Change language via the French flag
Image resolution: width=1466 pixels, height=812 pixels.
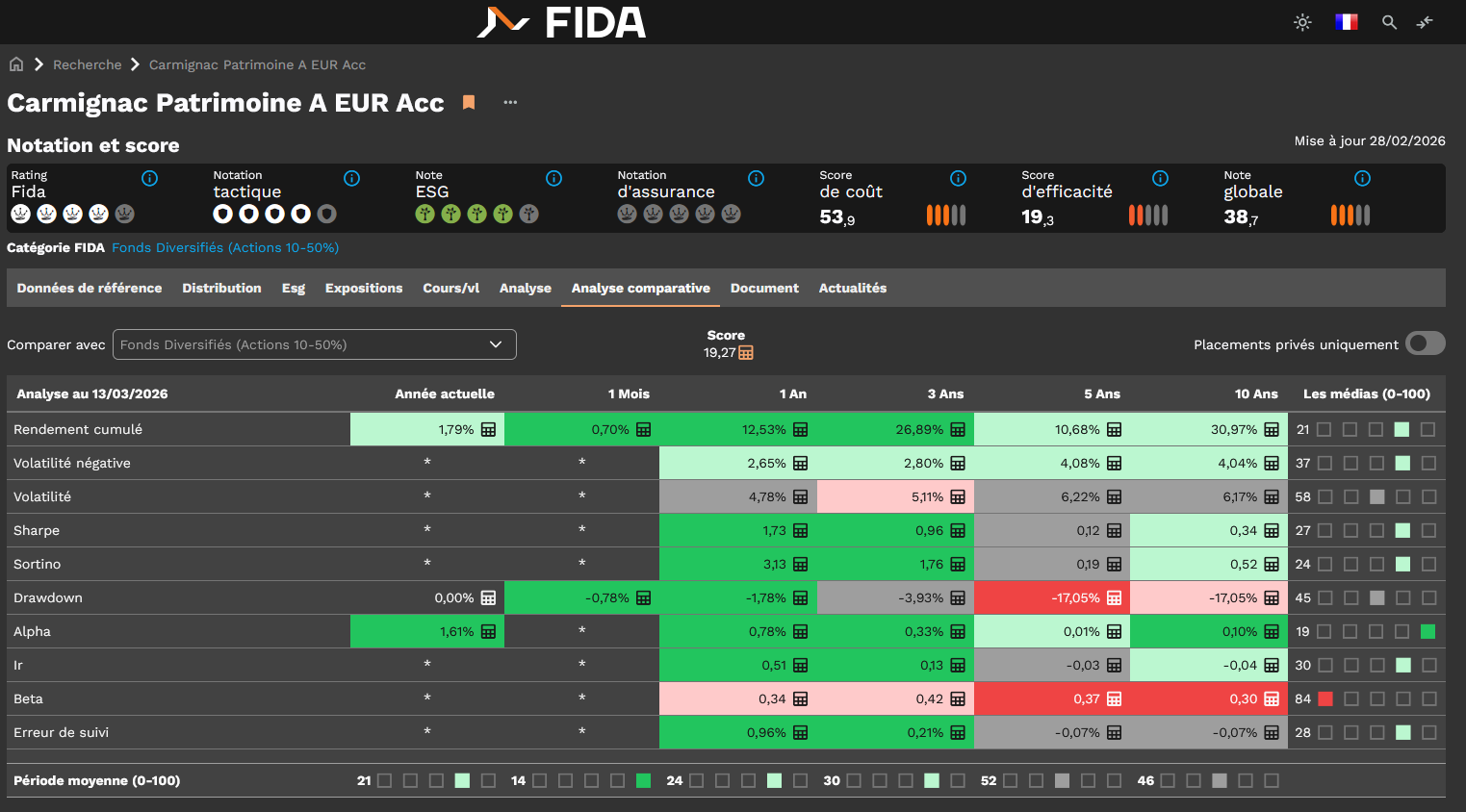[x=1346, y=22]
